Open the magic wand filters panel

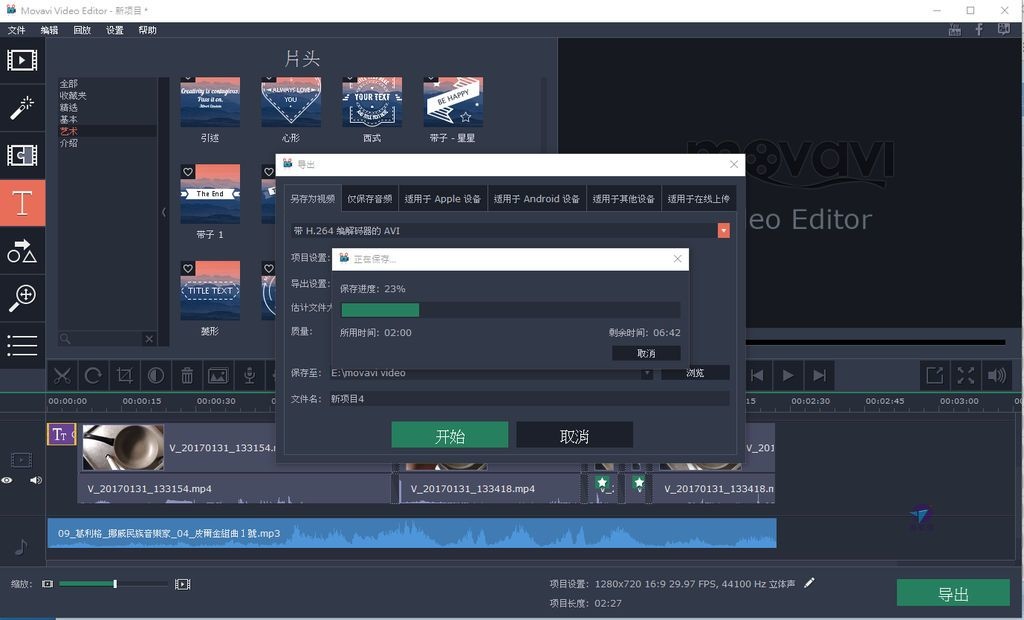pyautogui.click(x=22, y=107)
